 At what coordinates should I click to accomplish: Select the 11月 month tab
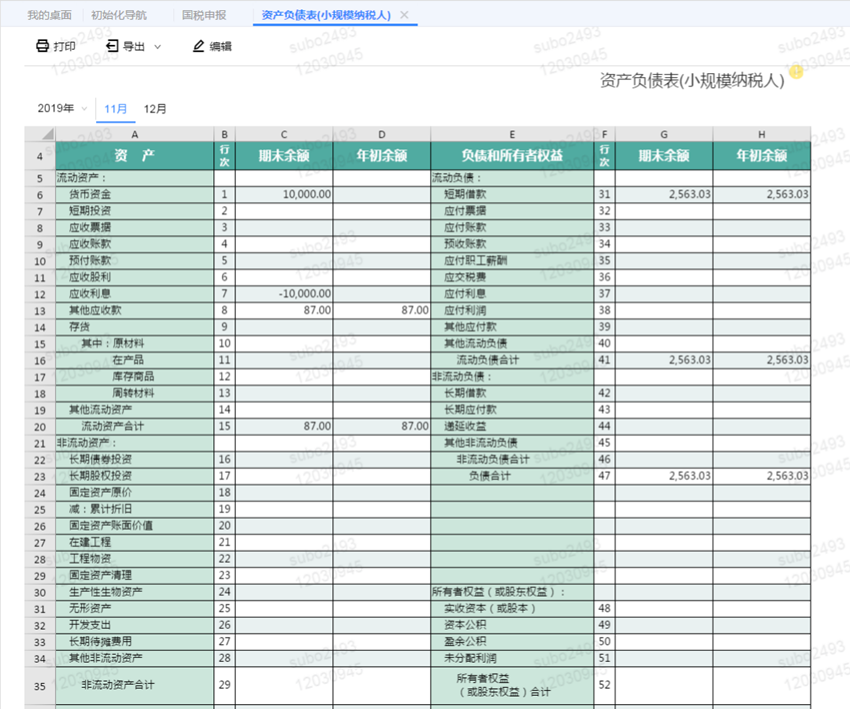pyautogui.click(x=115, y=109)
